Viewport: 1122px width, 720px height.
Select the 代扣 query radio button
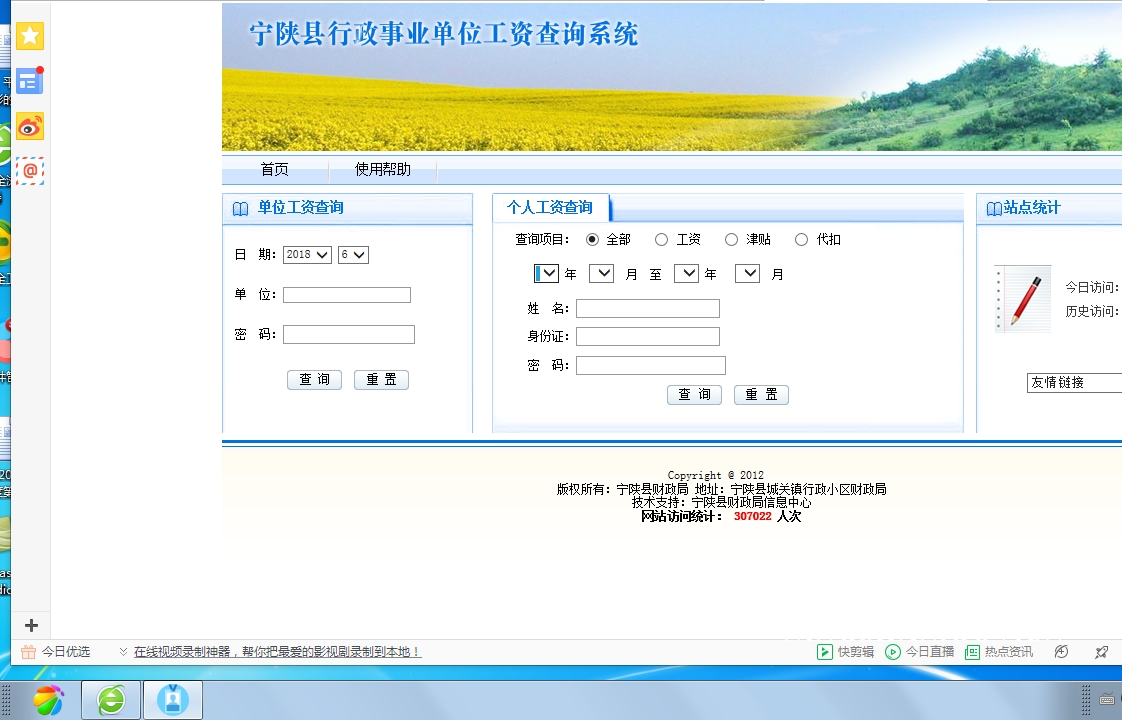[x=801, y=240]
